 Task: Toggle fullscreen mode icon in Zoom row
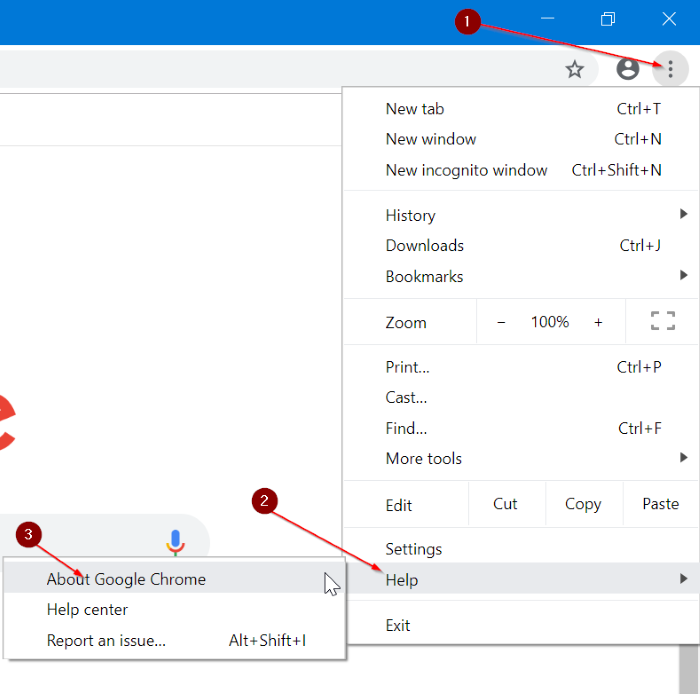[662, 321]
